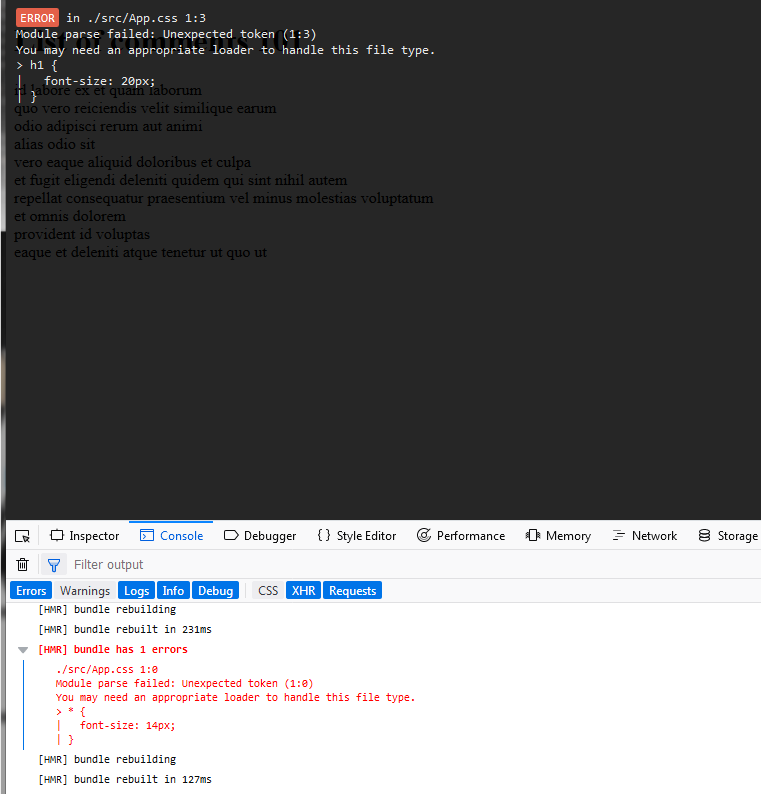Switch to the Network tab
Screen dimensions: 761x794
tap(645, 536)
